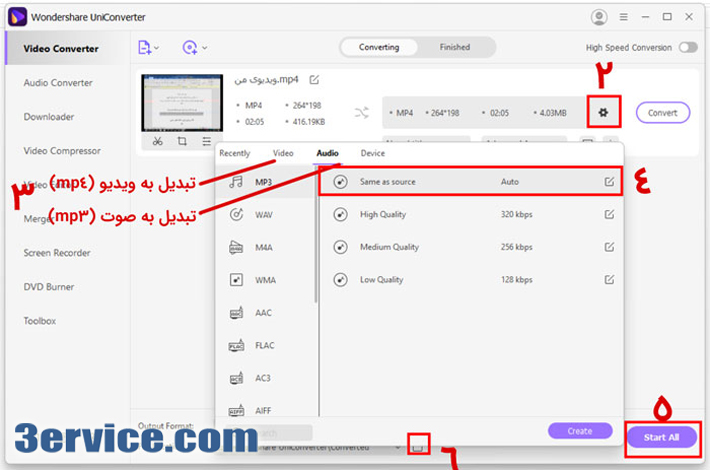This screenshot has height=470, width=710.
Task: Click the load DVD disc icon
Action: coord(190,47)
